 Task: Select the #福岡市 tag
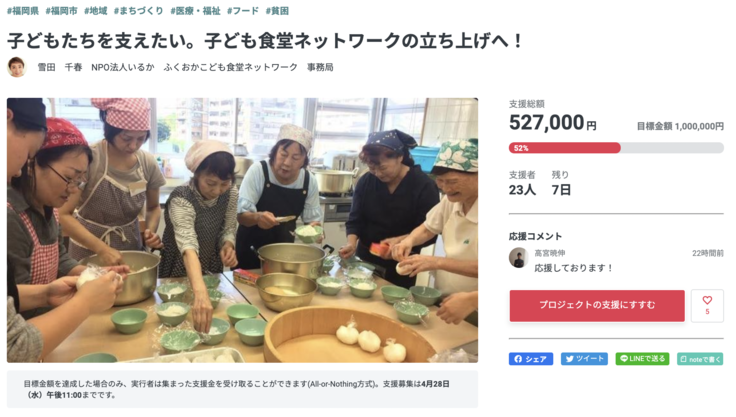[x=64, y=11]
